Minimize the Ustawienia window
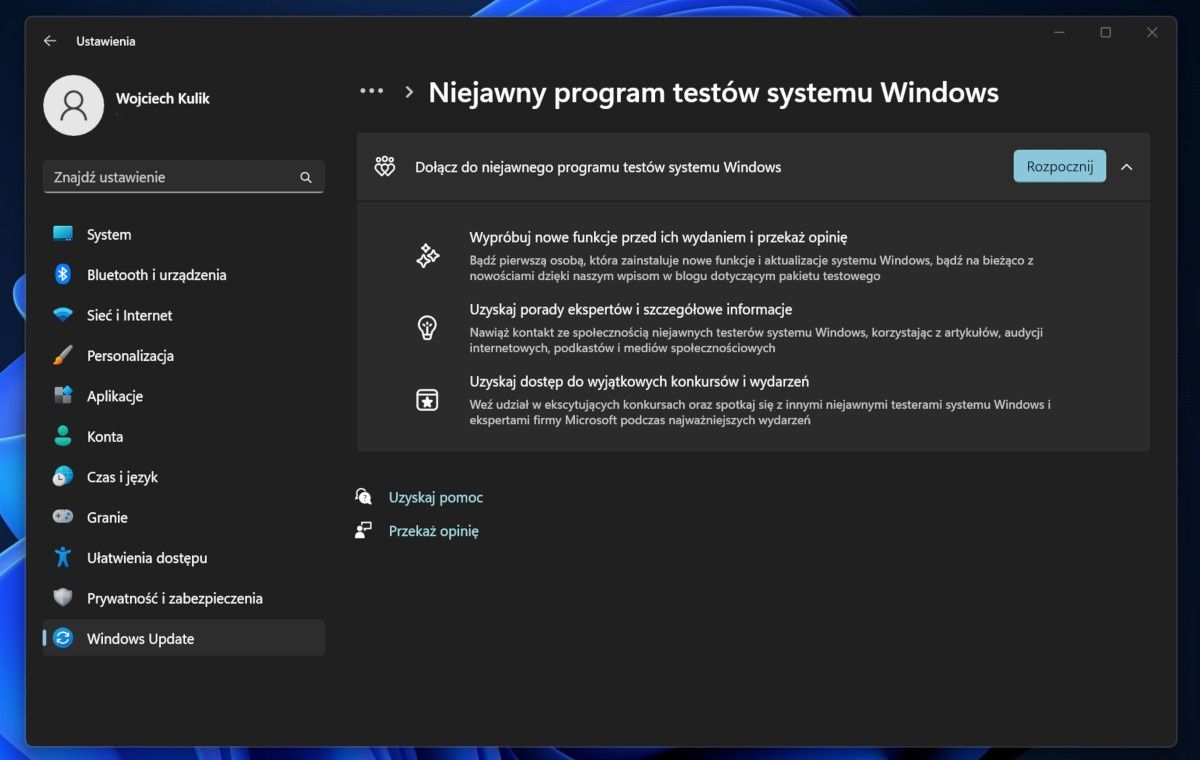Viewport: 1200px width, 760px height. pos(1060,33)
